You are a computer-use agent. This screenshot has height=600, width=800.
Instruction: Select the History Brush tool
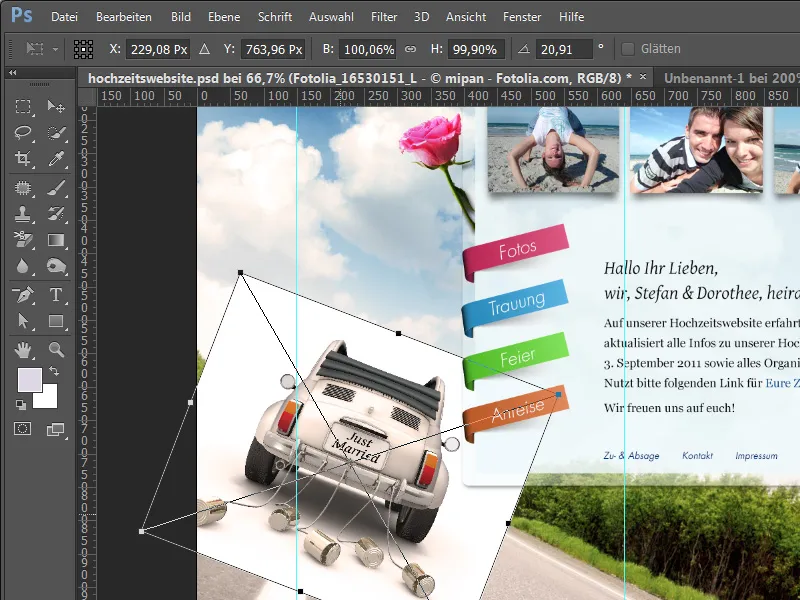(x=56, y=214)
